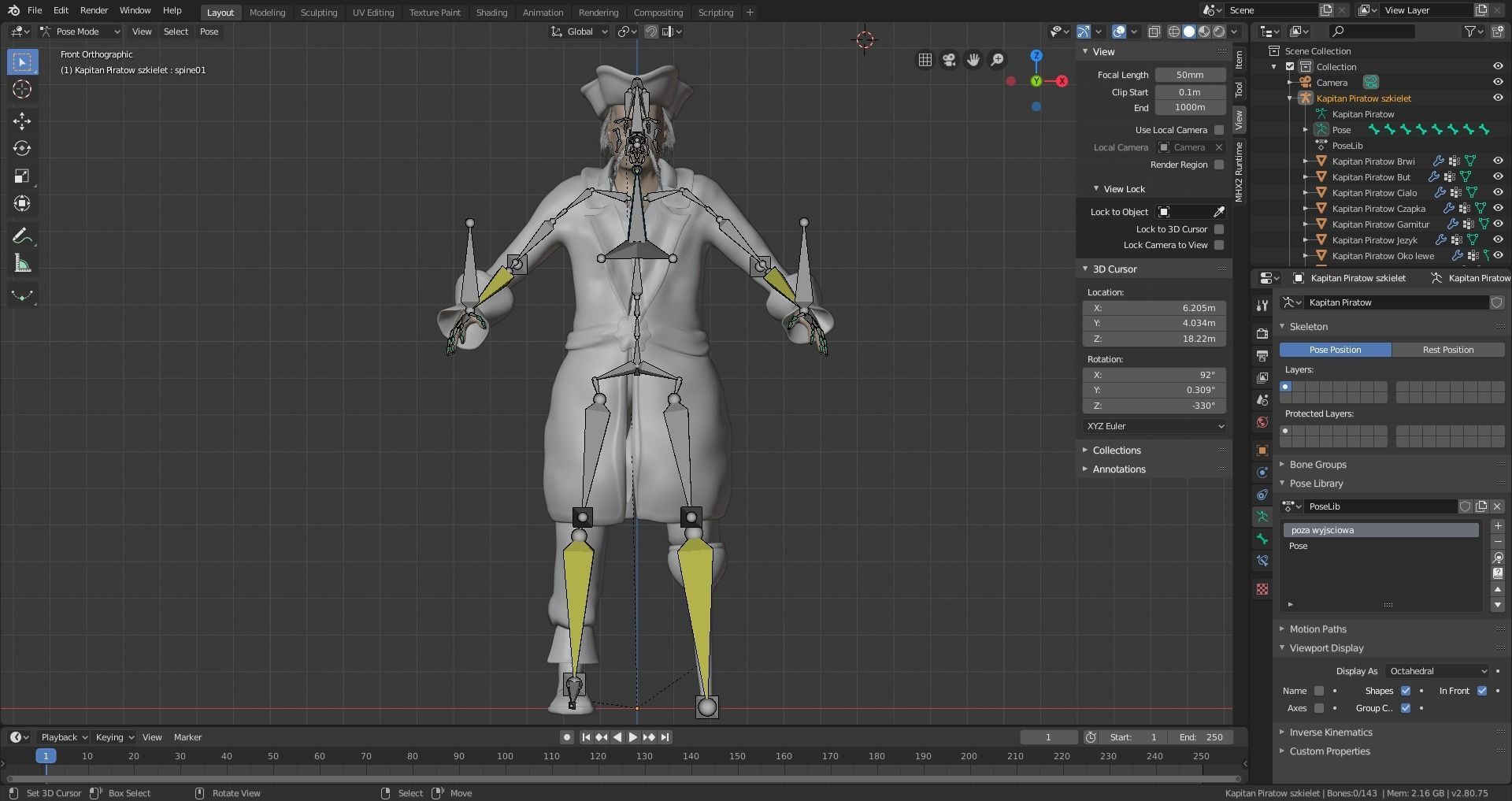The width and height of the screenshot is (1512, 801).
Task: Select the Annotate pencil tool
Action: [22, 235]
